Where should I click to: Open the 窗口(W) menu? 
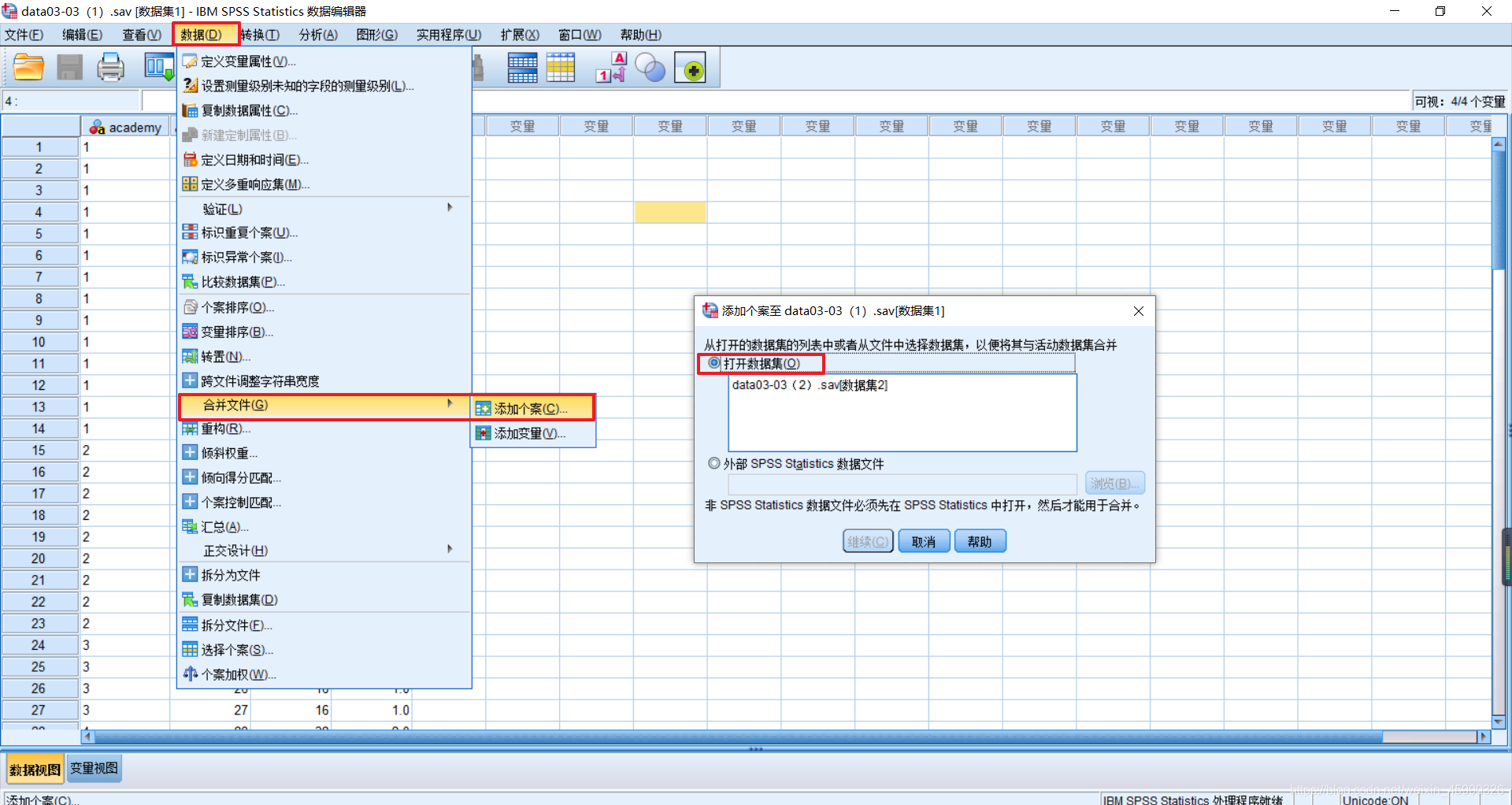(x=580, y=35)
